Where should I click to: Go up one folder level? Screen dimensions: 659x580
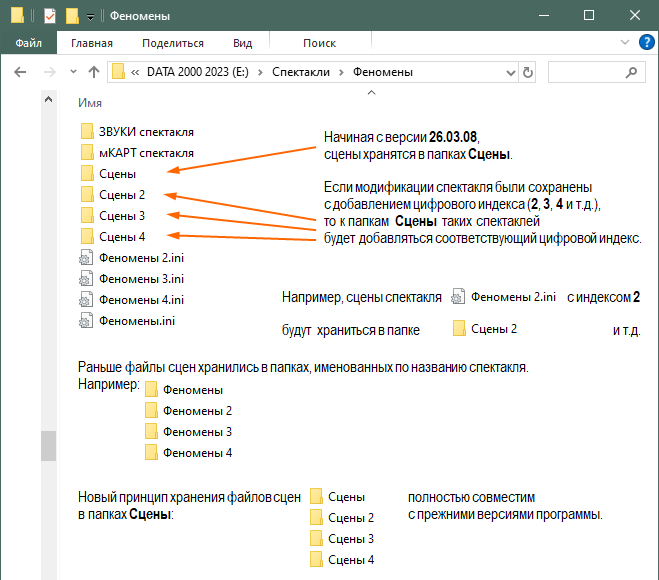coord(94,72)
